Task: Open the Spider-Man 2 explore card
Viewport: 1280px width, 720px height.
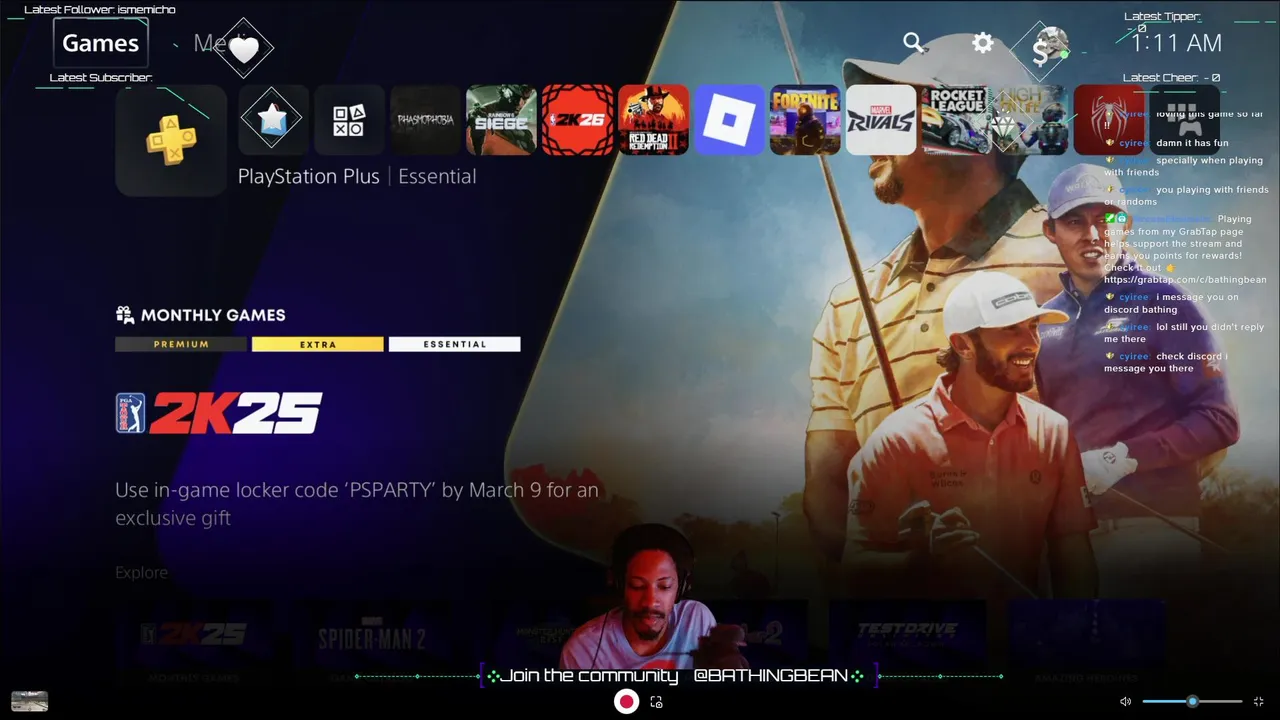Action: [372, 641]
